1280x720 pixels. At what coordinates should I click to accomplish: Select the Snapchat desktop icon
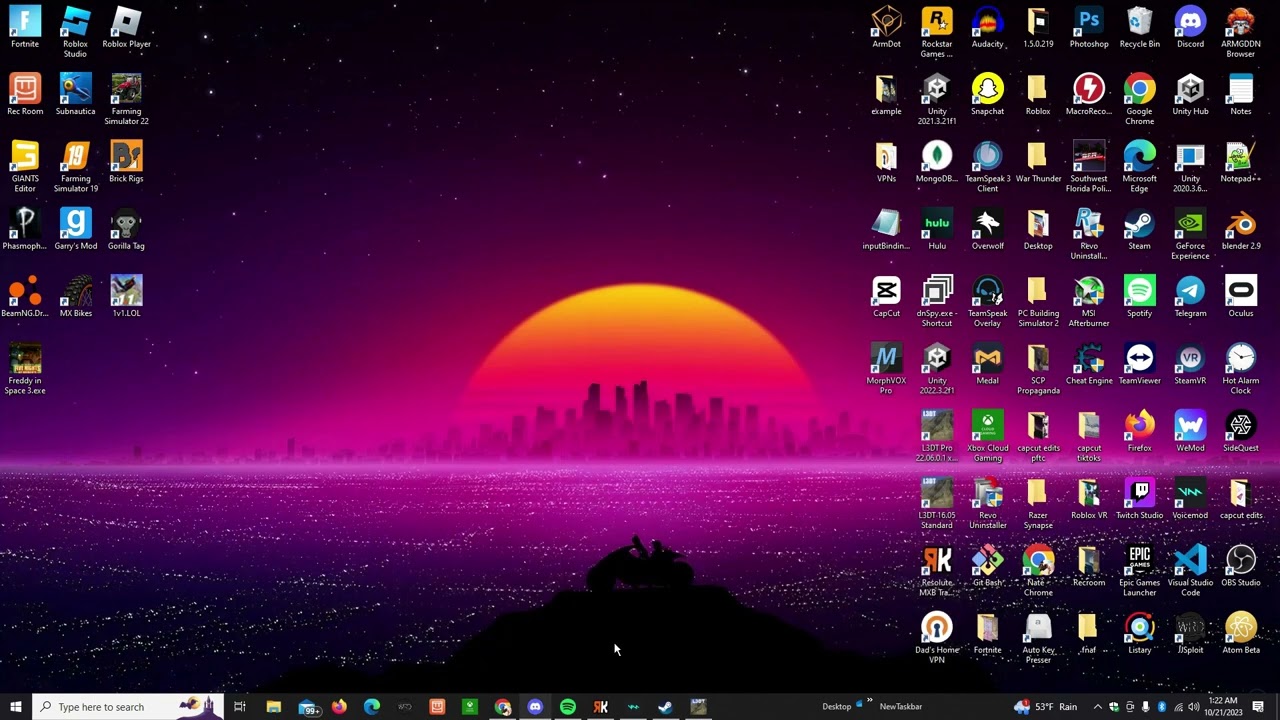point(987,95)
